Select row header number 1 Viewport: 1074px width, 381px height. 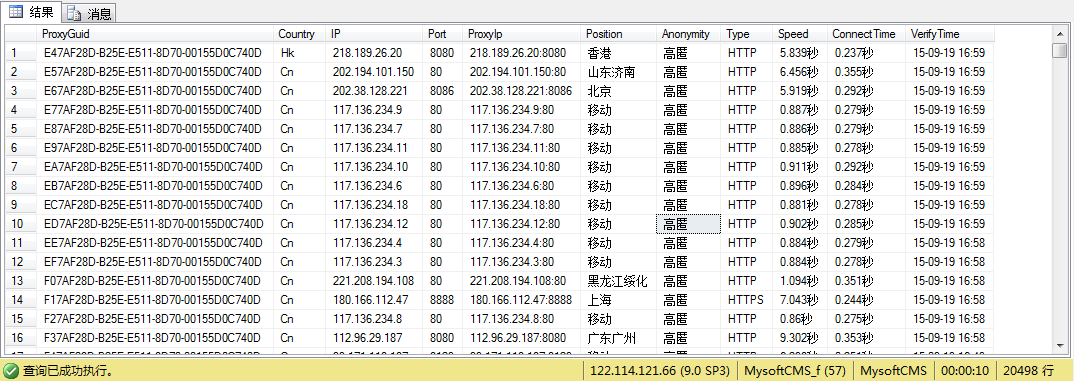point(21,52)
